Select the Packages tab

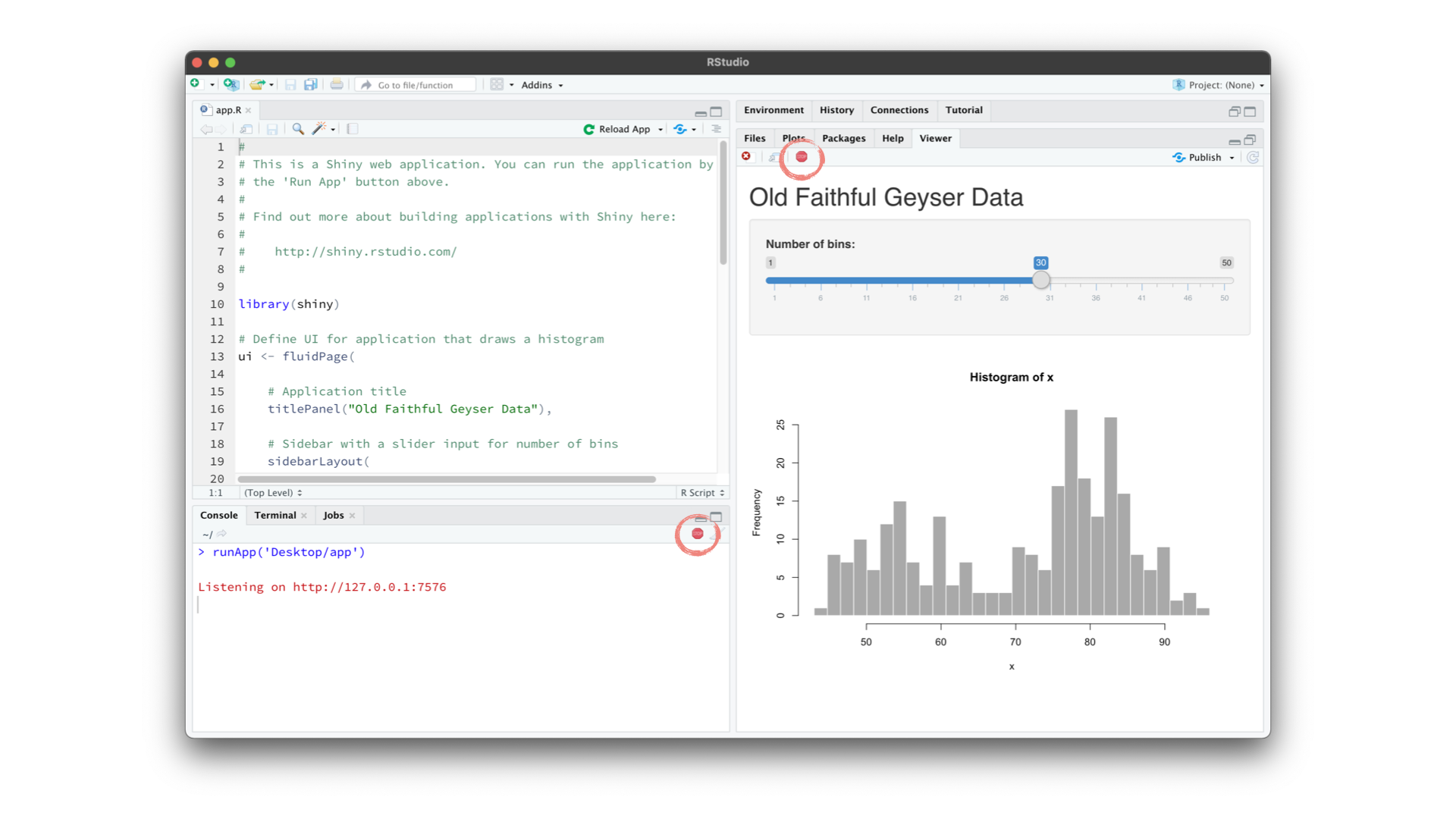coord(844,138)
